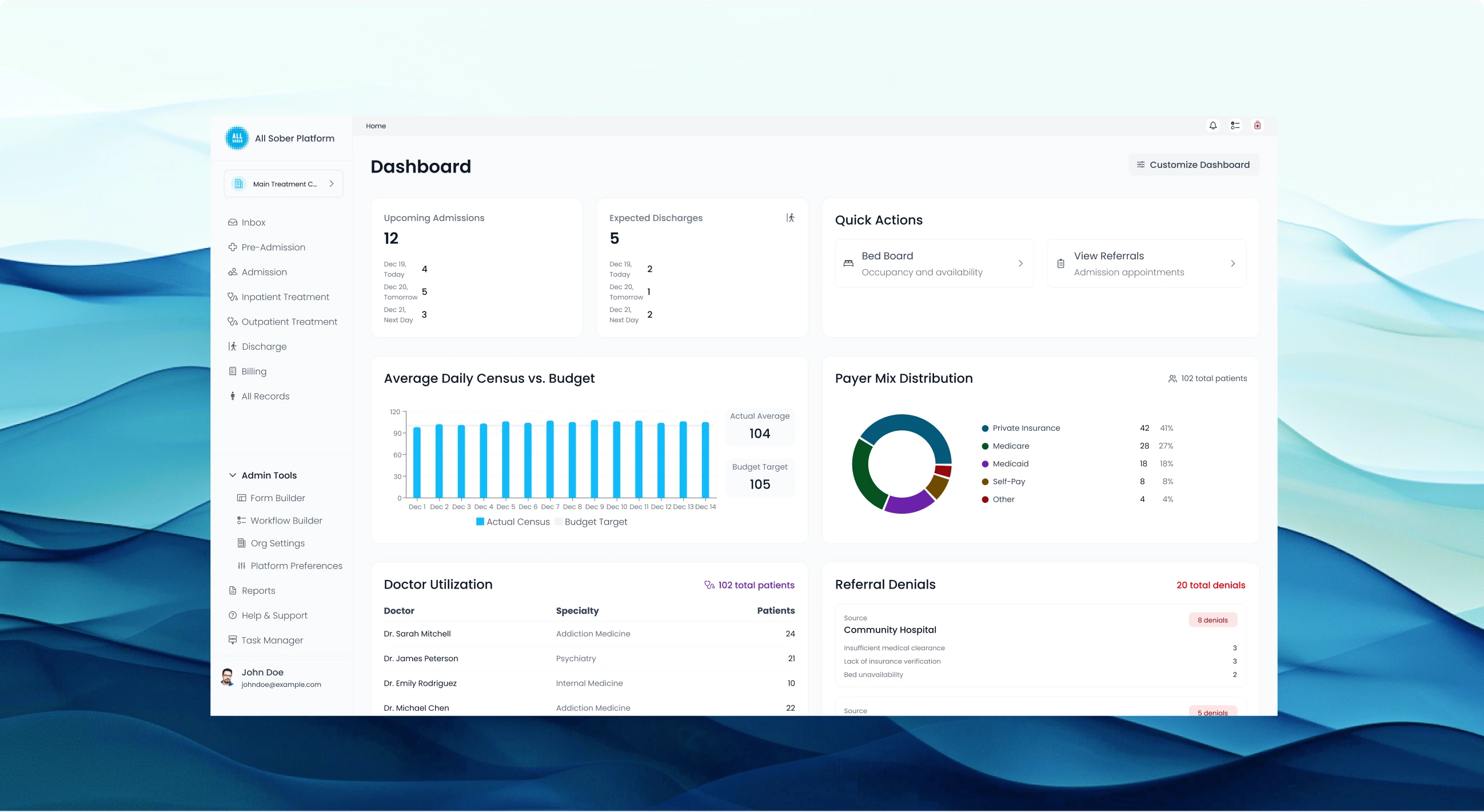Toggle Budget Target legend swatch

click(x=559, y=521)
